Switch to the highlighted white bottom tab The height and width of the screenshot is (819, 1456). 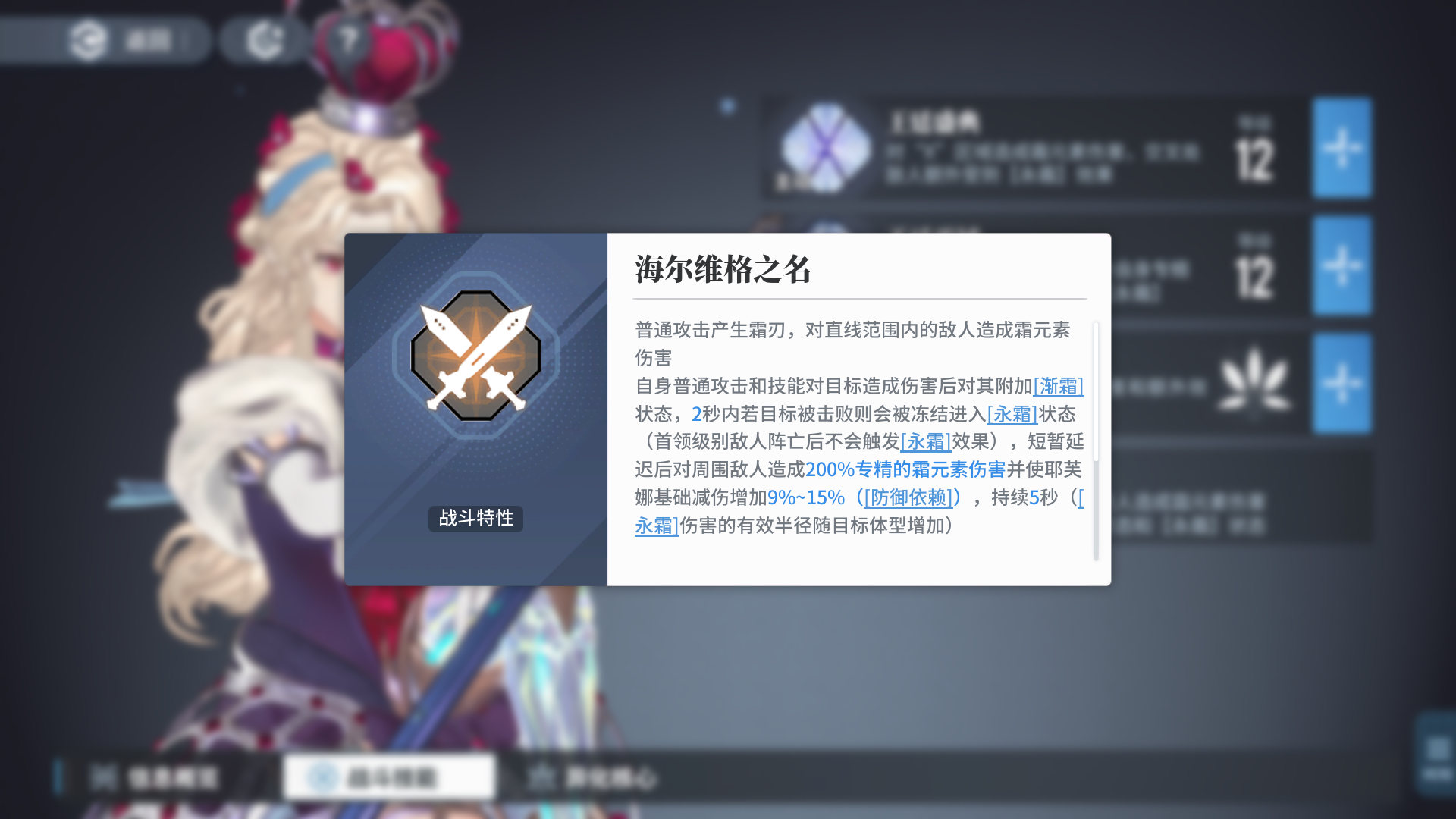click(x=389, y=777)
